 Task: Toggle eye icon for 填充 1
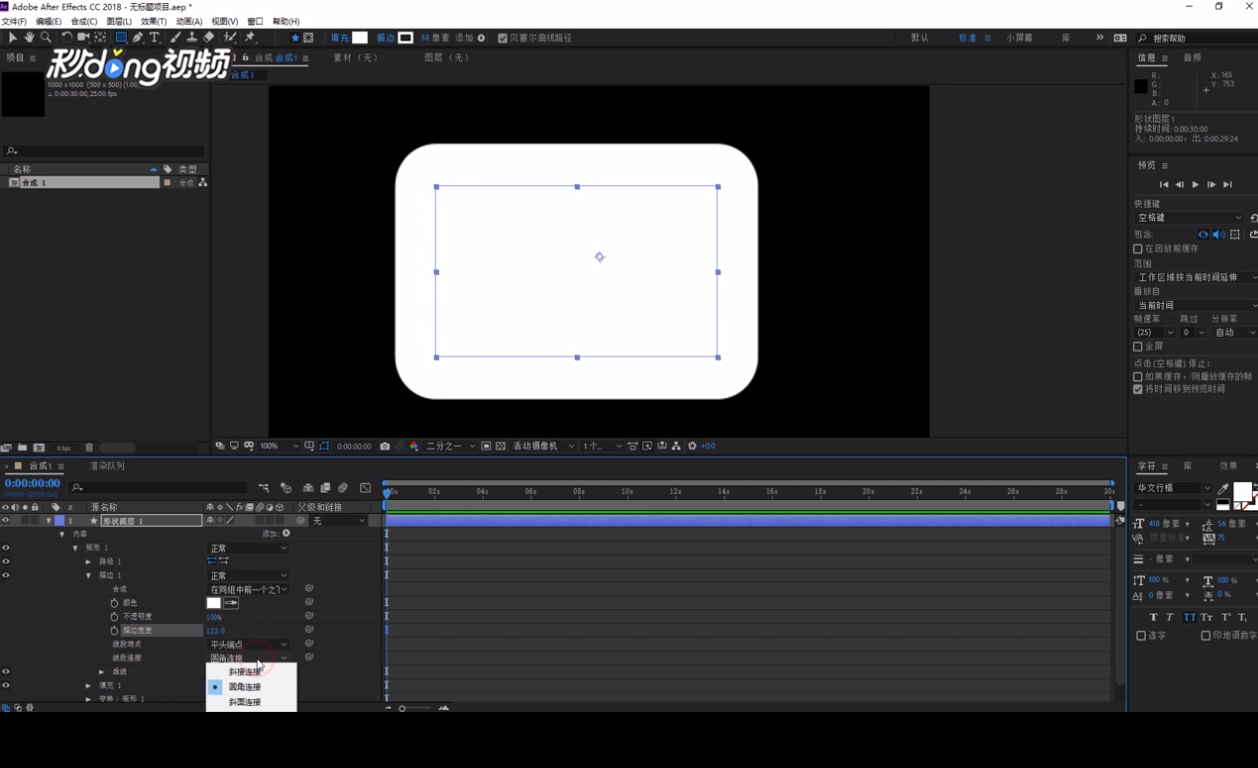click(6, 685)
